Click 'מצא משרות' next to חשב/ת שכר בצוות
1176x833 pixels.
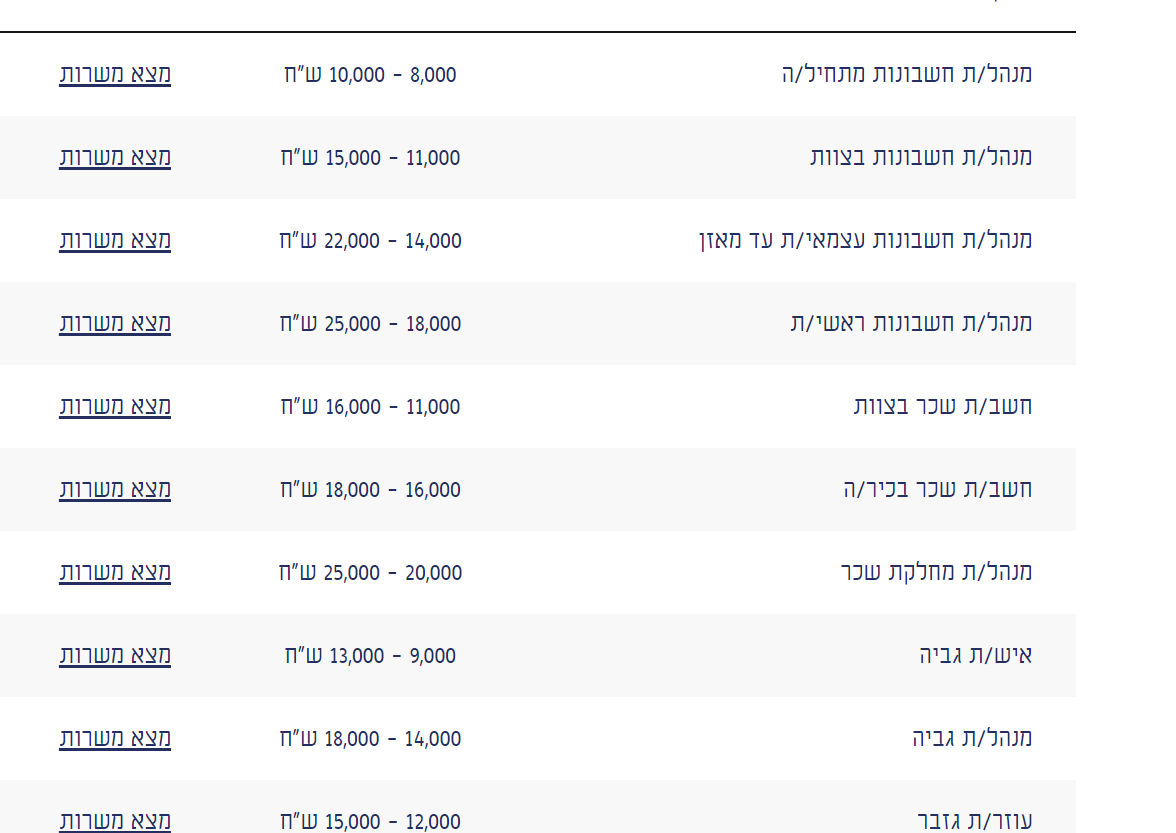coord(115,406)
